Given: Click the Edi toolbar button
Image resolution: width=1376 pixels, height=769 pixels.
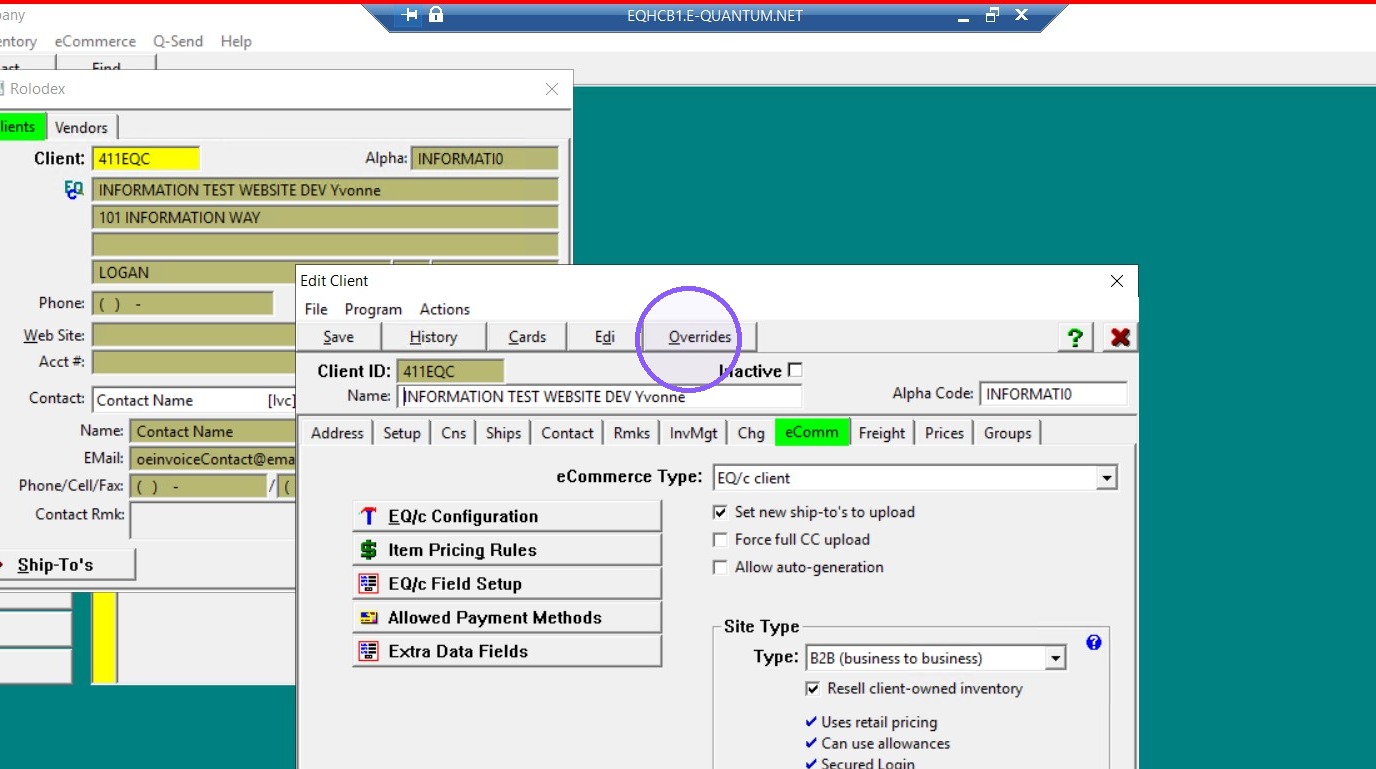Looking at the screenshot, I should point(605,337).
